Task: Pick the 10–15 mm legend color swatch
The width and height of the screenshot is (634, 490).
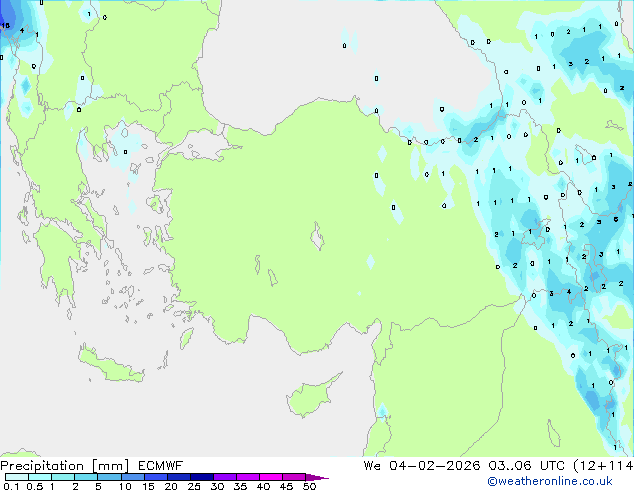Action: [132, 477]
